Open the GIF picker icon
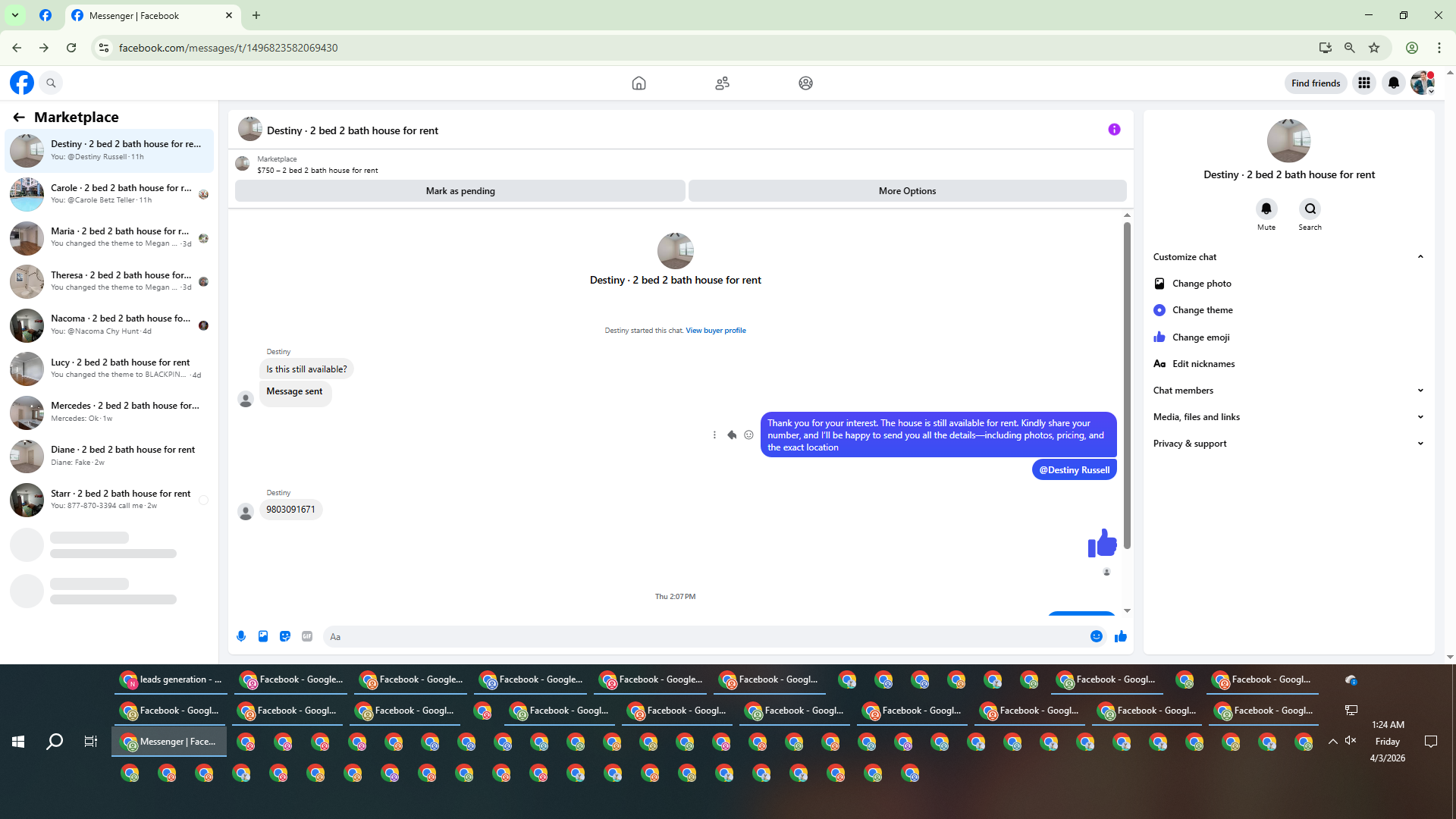Image resolution: width=1456 pixels, height=819 pixels. pyautogui.click(x=307, y=636)
